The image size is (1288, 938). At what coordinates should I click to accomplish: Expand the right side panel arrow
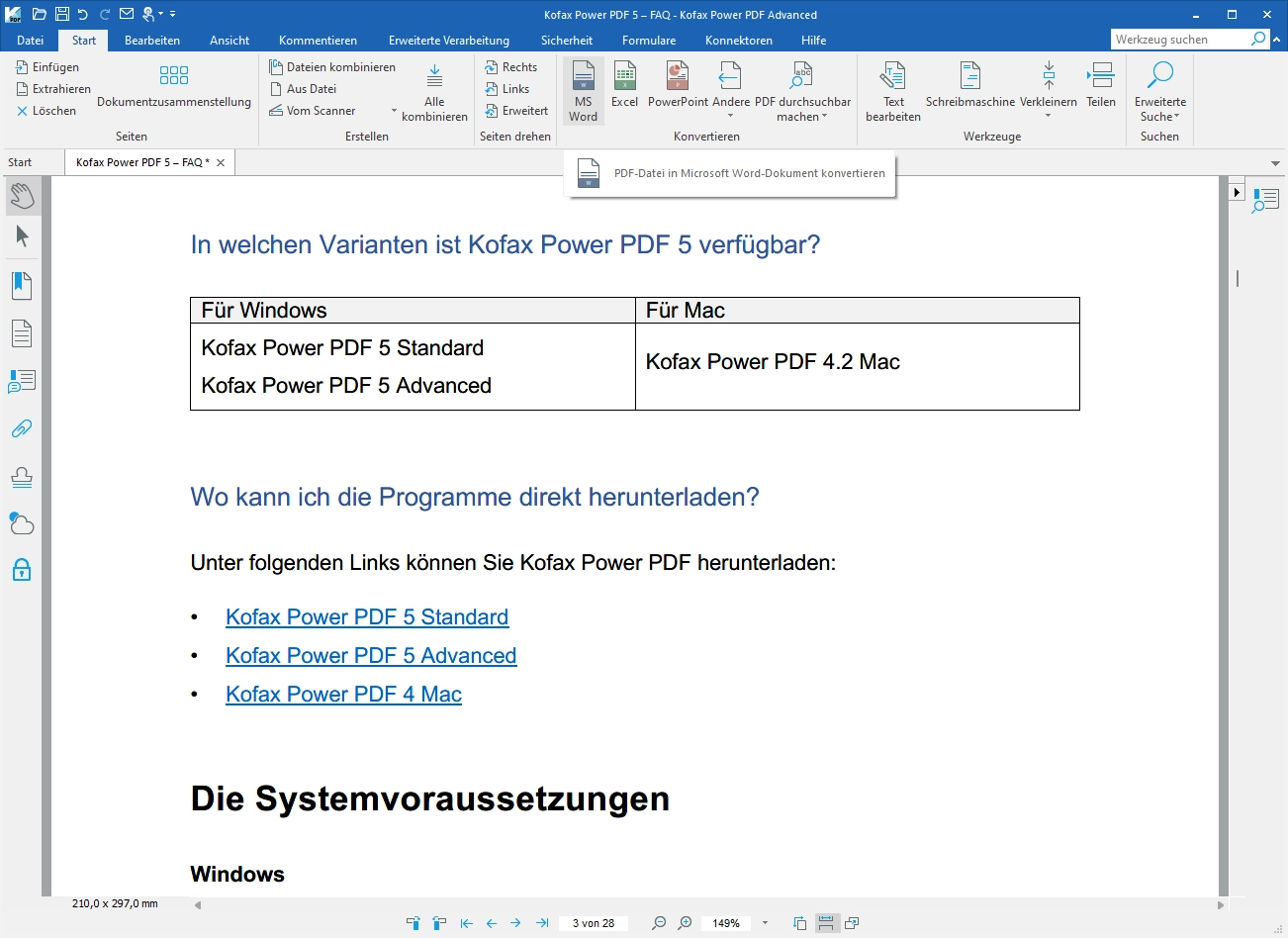pos(1237,192)
